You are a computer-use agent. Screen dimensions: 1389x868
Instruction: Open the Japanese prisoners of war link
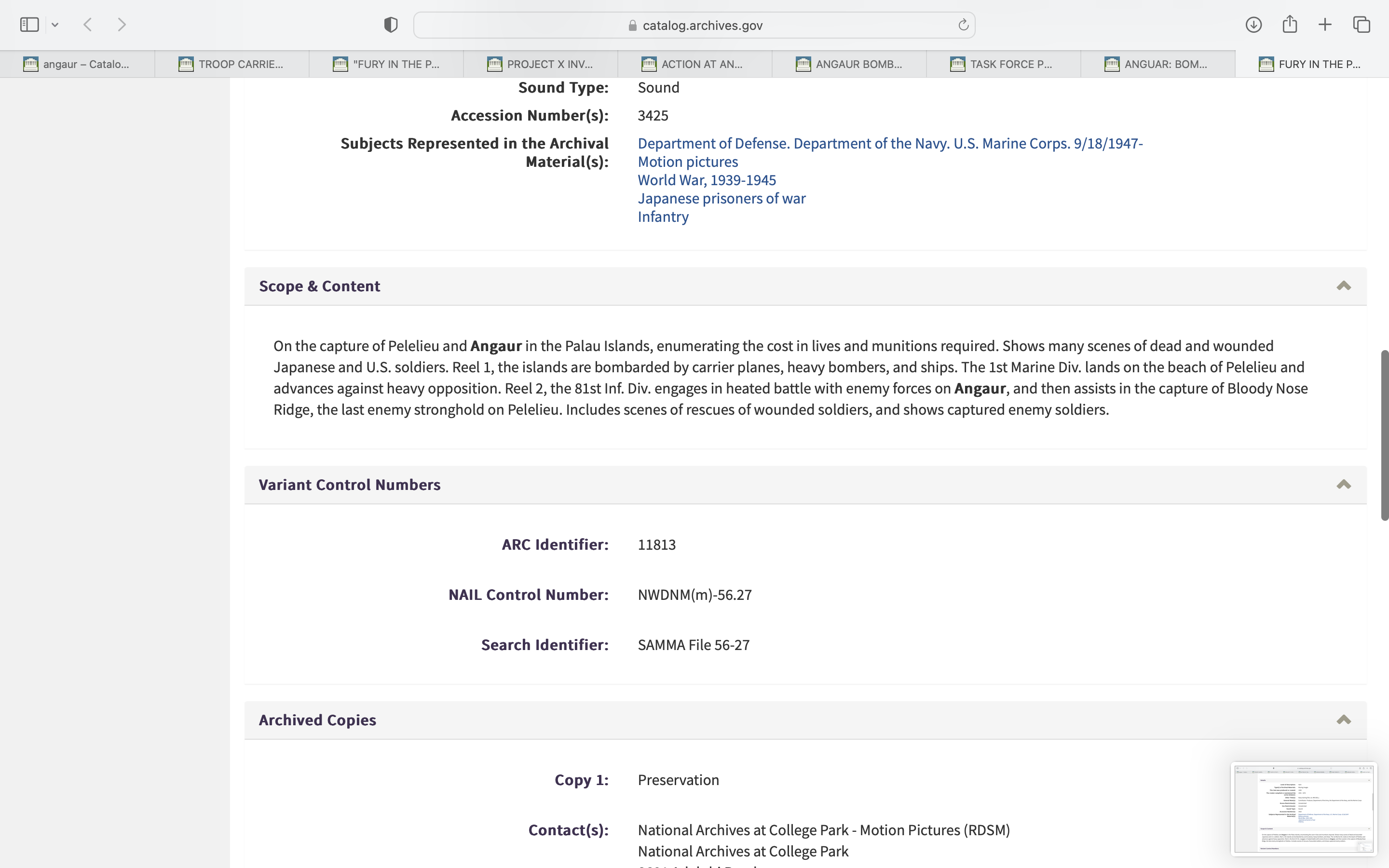click(722, 199)
